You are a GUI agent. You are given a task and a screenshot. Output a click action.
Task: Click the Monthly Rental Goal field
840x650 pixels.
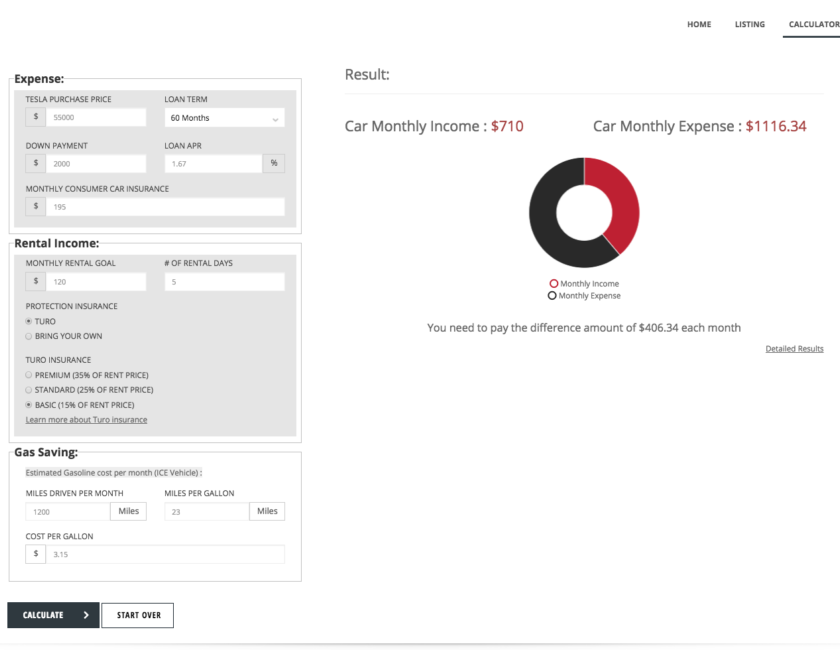tap(96, 282)
